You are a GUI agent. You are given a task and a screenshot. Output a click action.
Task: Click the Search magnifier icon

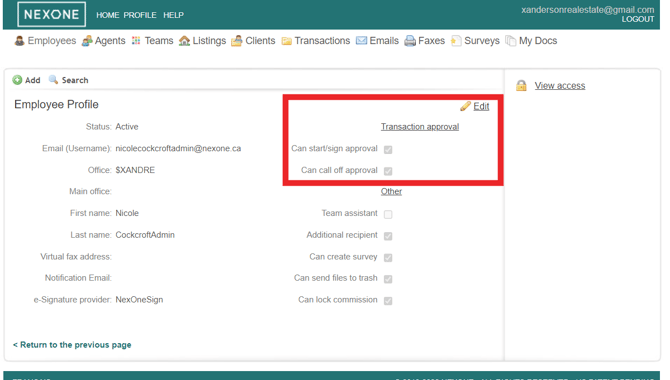click(x=53, y=80)
